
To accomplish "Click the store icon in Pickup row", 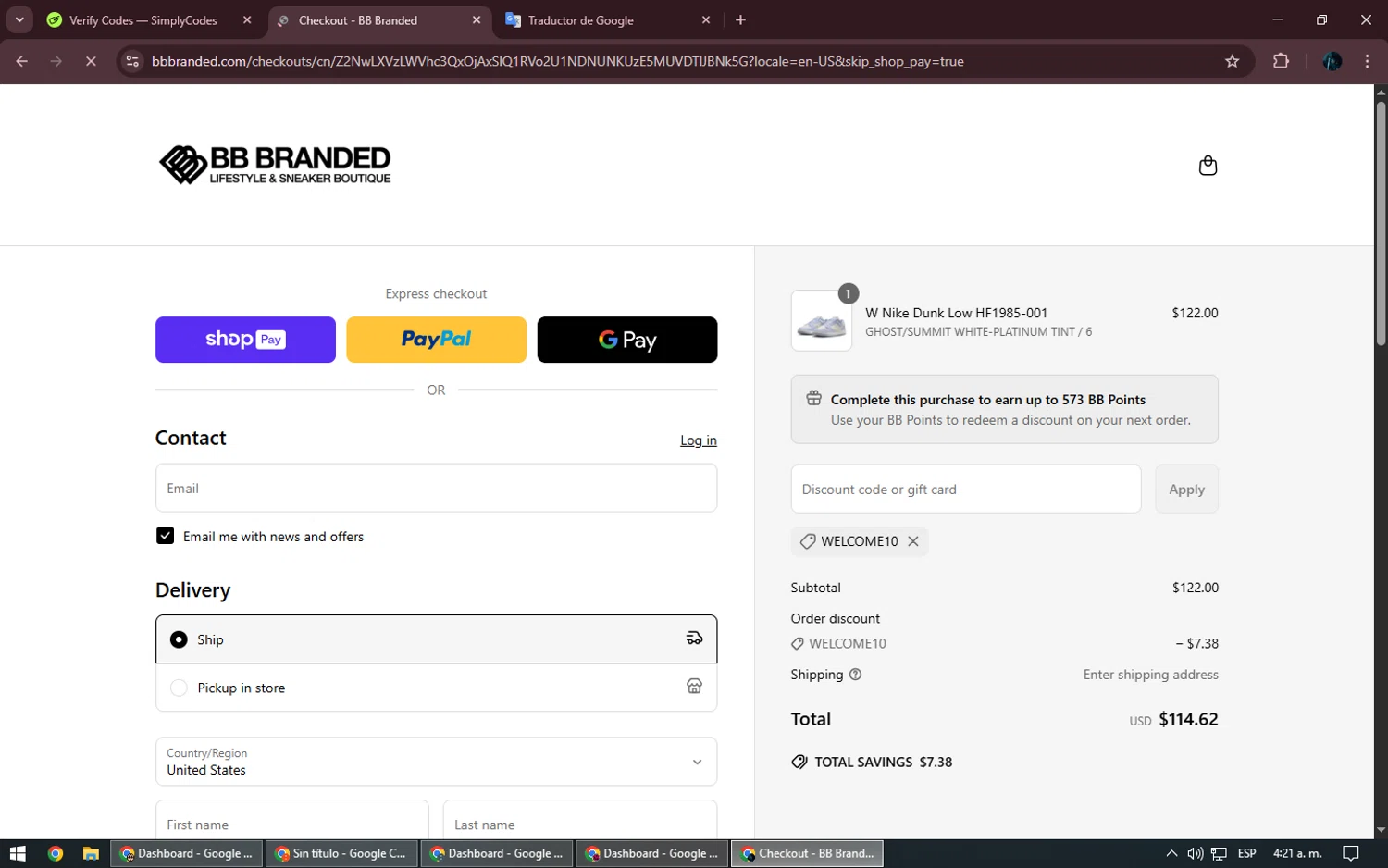I will [694, 687].
